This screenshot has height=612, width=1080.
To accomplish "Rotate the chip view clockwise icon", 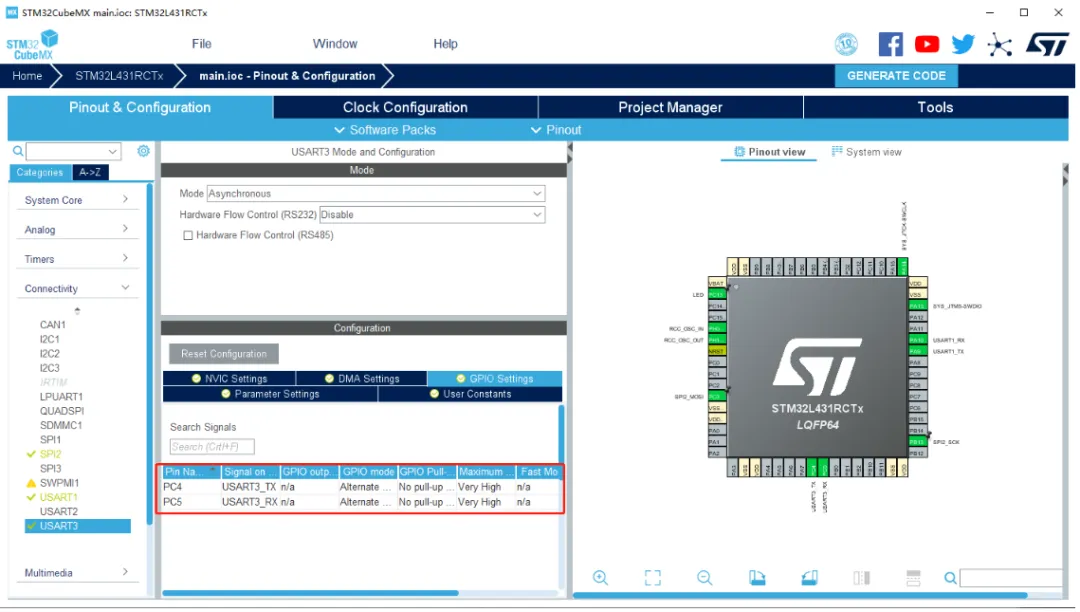I will point(757,578).
